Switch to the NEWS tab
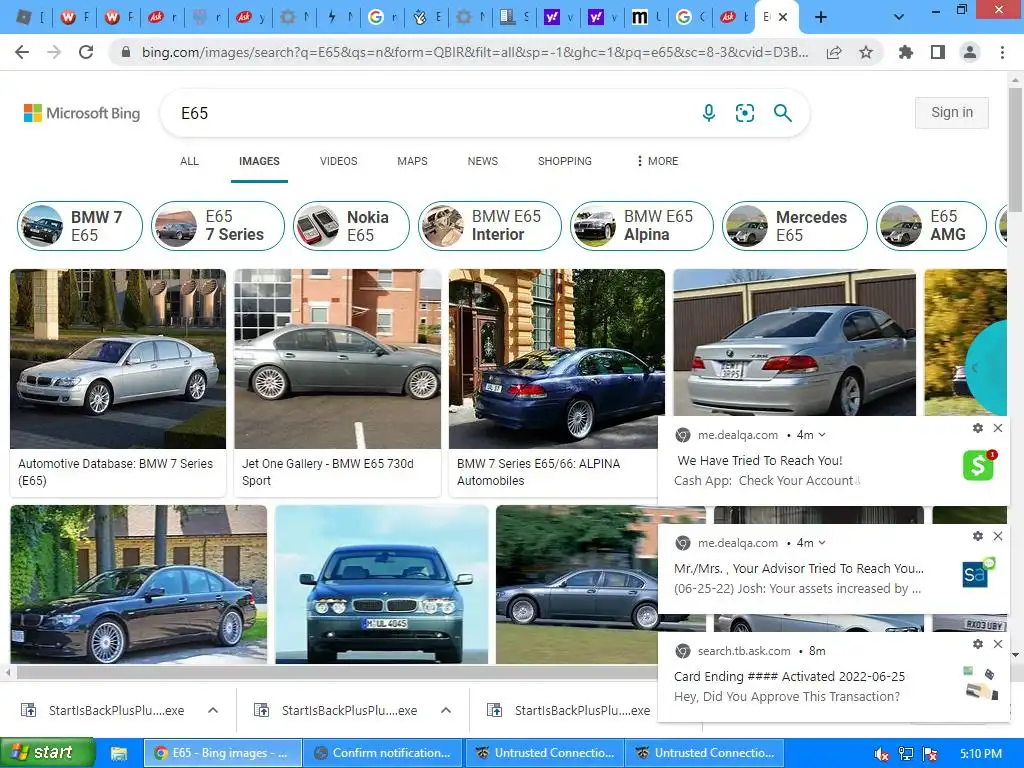Image resolution: width=1024 pixels, height=768 pixels. (483, 161)
